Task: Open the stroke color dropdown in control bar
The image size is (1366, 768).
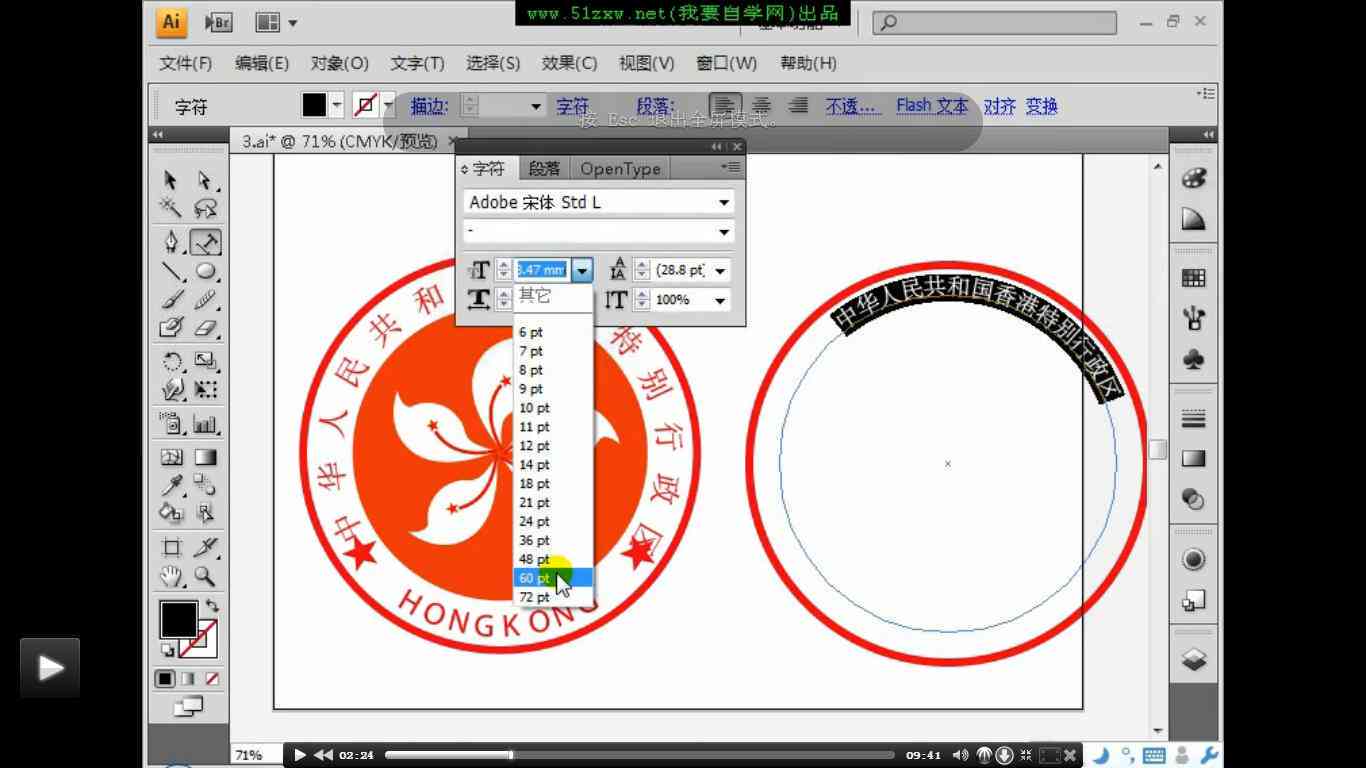Action: click(x=388, y=105)
